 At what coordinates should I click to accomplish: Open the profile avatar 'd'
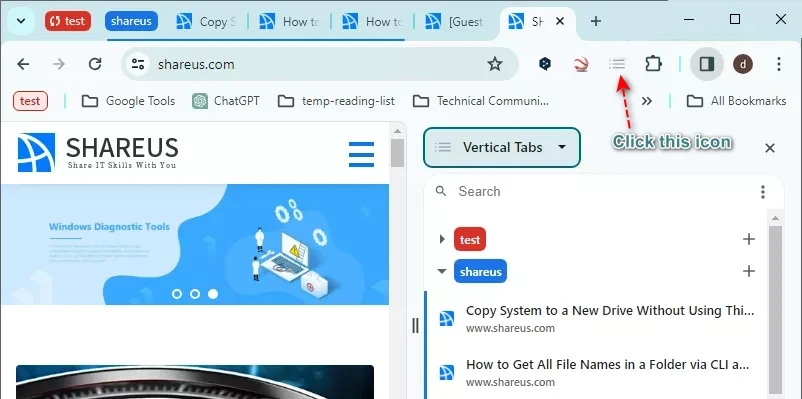point(743,64)
